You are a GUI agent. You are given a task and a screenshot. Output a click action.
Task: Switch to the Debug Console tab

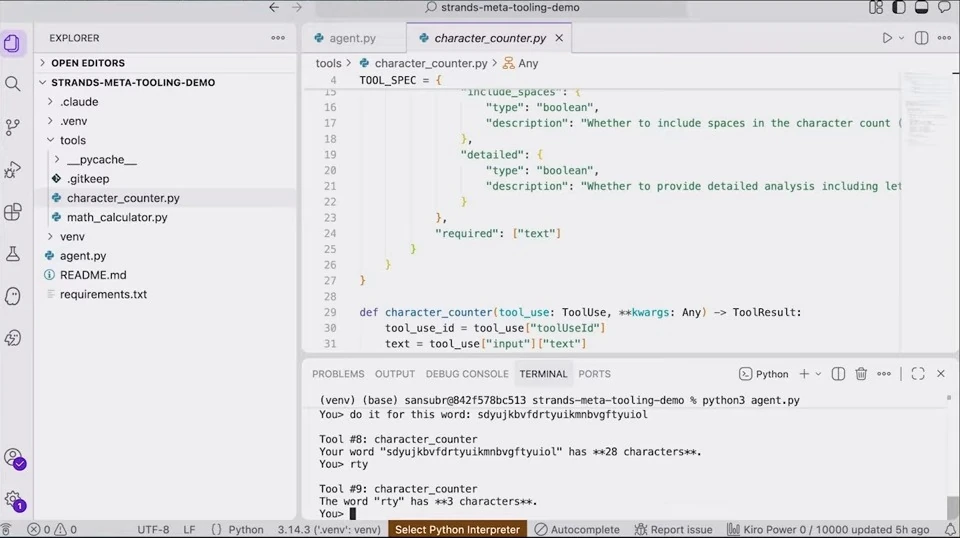(x=467, y=374)
